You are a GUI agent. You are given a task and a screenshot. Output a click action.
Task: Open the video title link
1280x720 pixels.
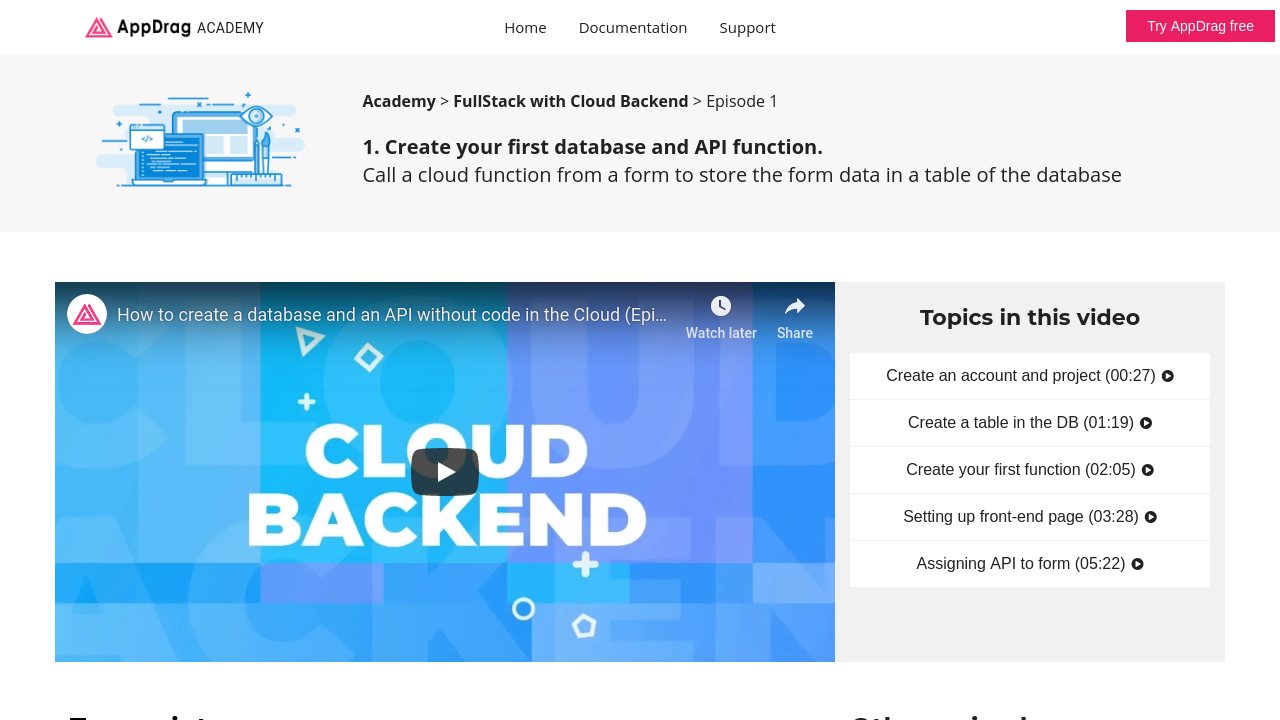tap(392, 314)
